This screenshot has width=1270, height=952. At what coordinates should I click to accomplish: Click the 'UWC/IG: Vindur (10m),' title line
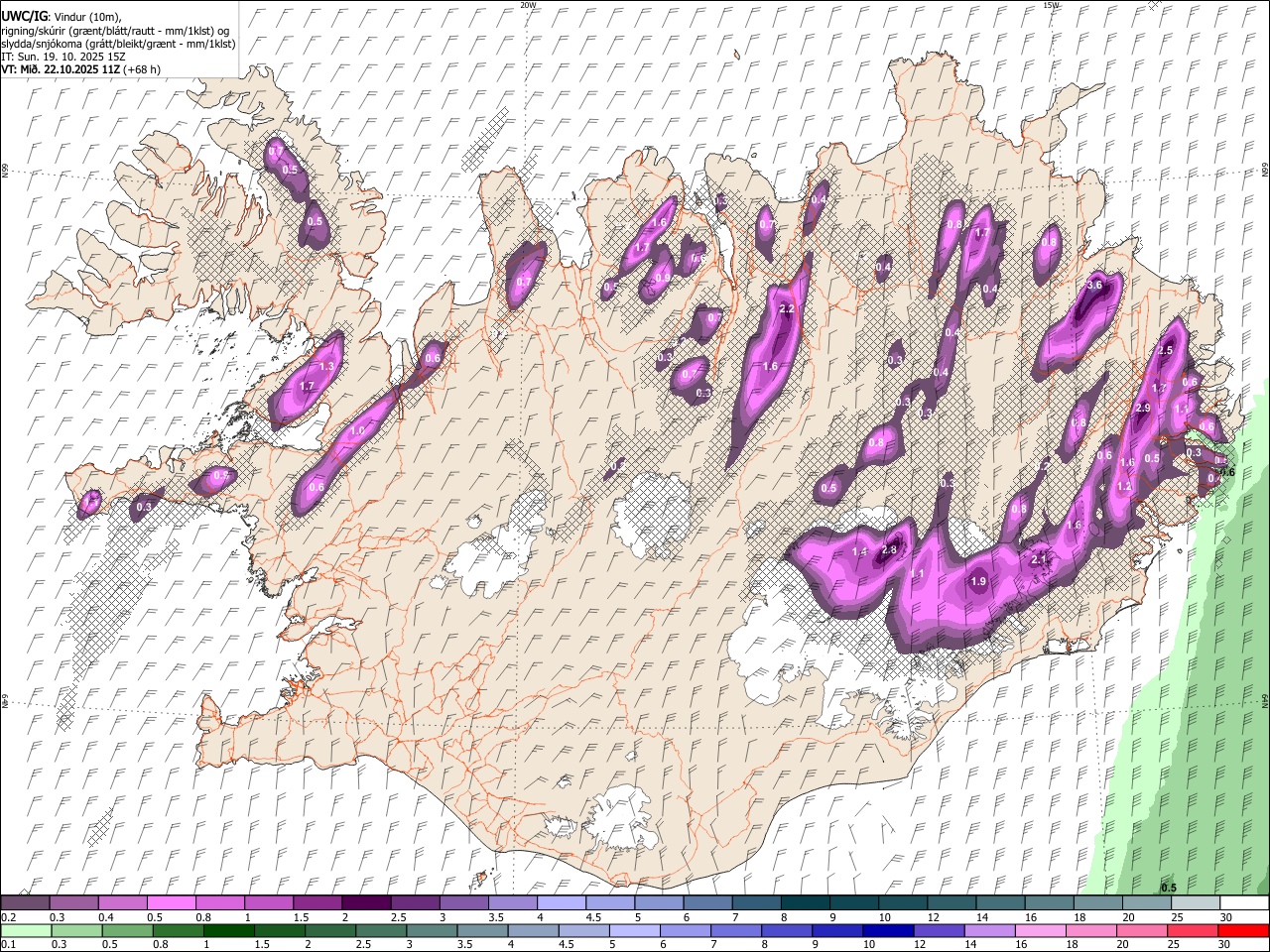point(61,17)
